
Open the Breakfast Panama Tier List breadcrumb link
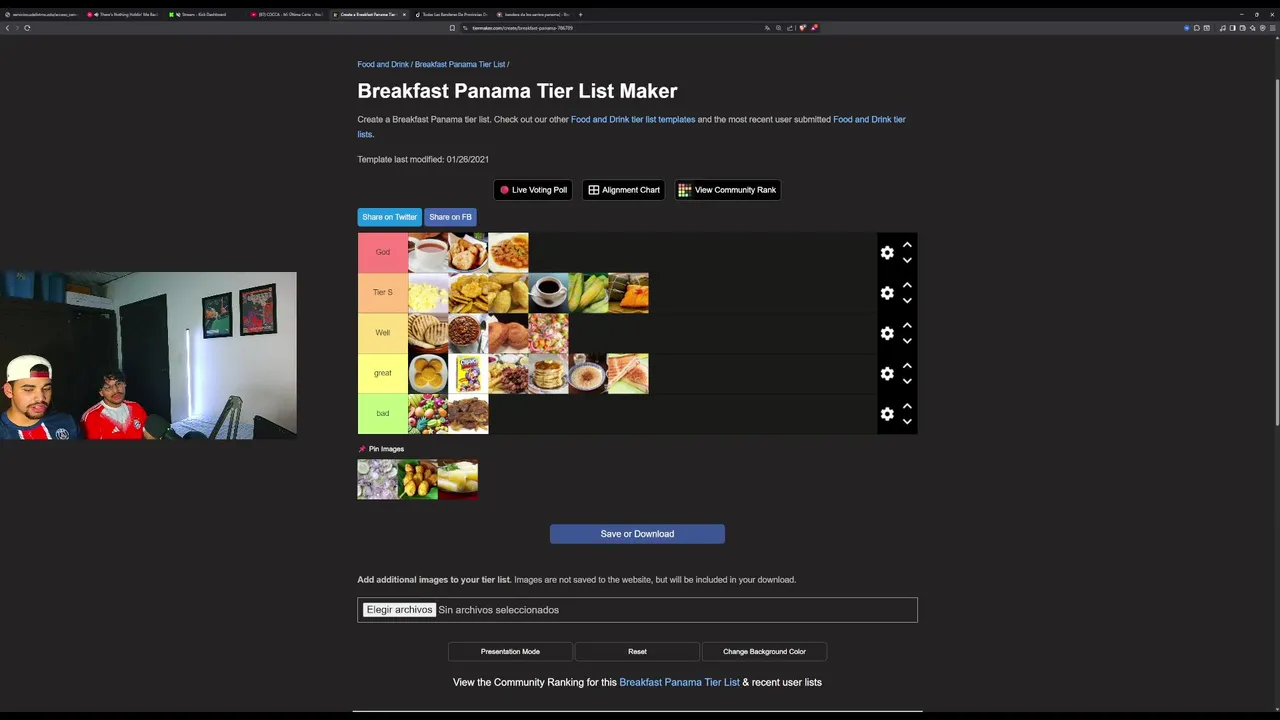[460, 64]
